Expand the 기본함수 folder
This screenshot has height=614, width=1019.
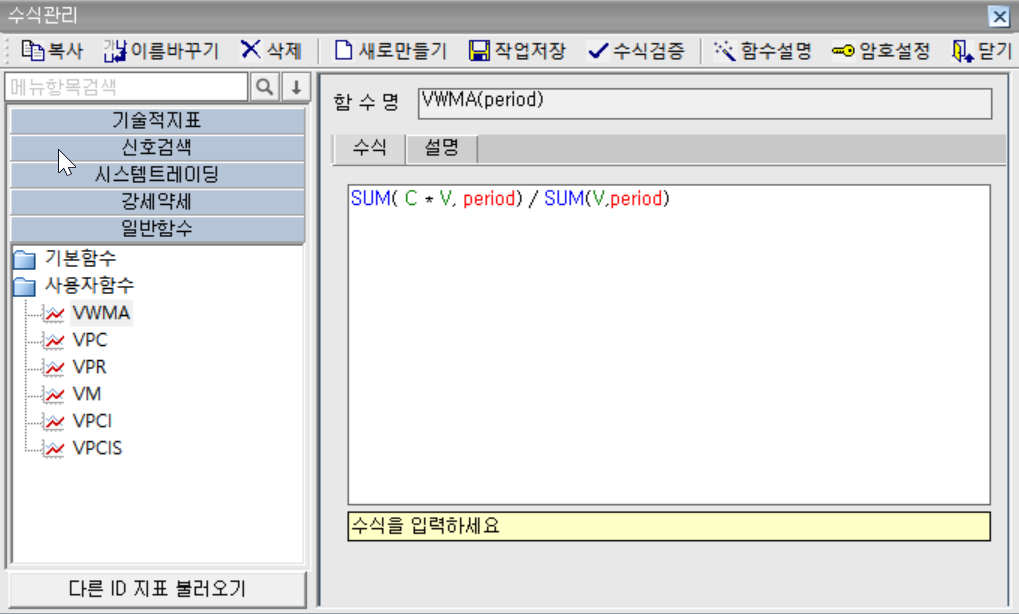click(80, 259)
